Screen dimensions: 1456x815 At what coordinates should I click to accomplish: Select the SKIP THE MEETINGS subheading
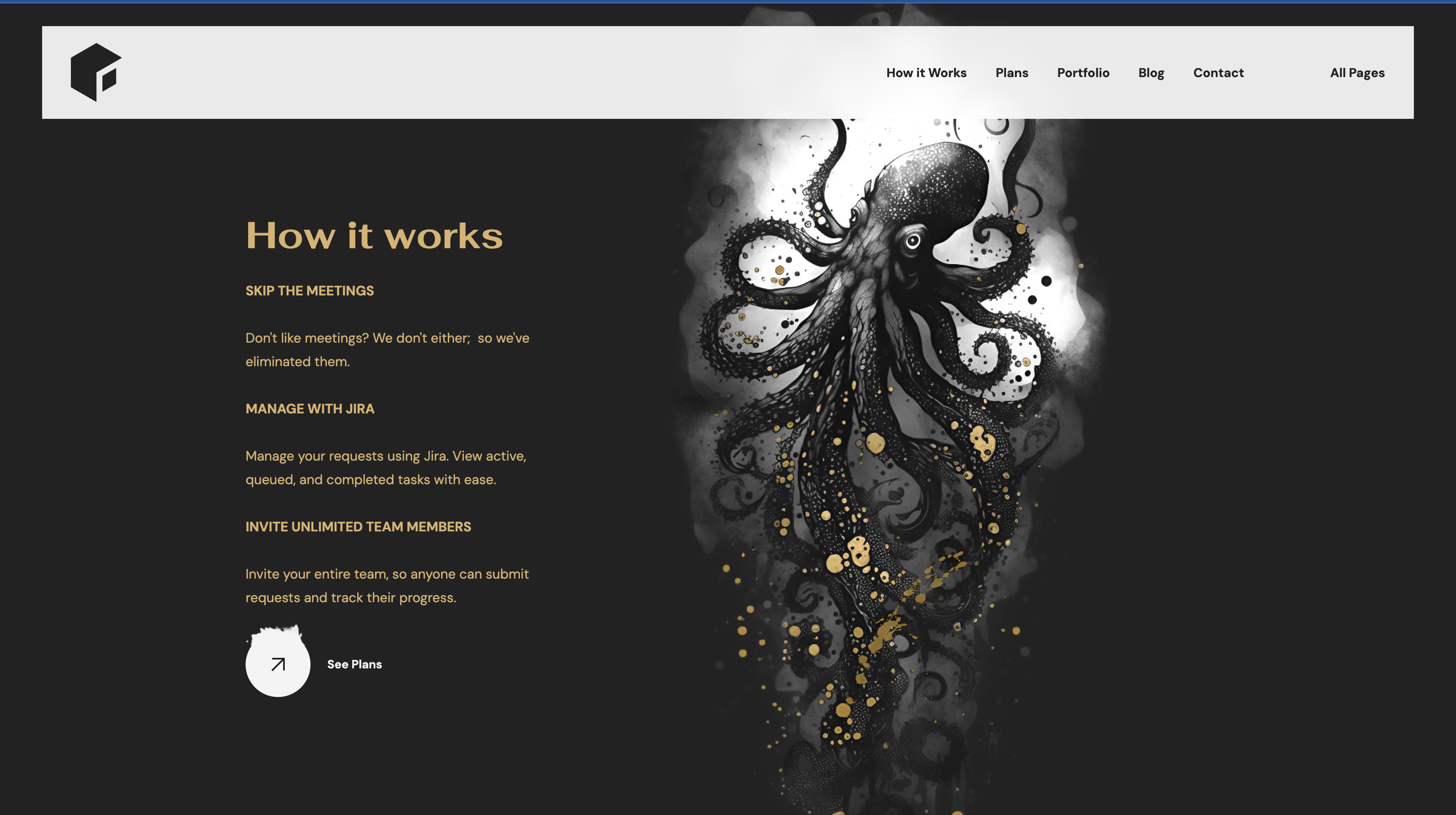click(x=309, y=290)
